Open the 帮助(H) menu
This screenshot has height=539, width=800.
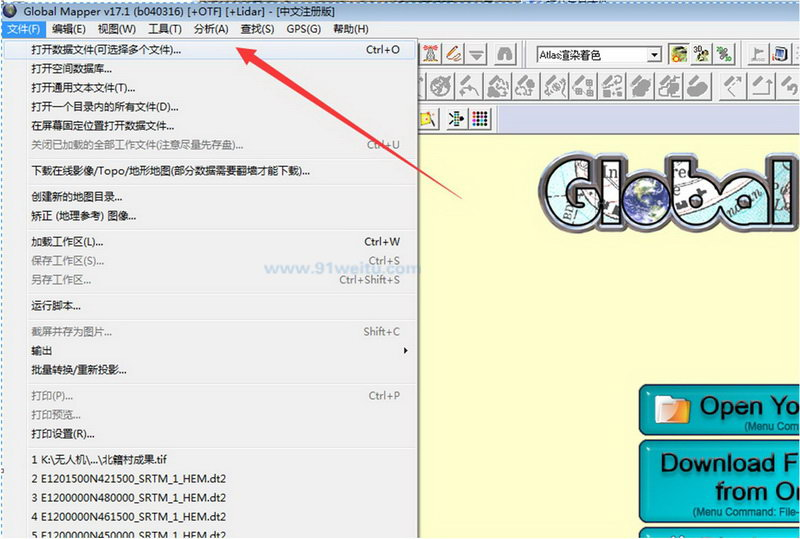(x=351, y=29)
